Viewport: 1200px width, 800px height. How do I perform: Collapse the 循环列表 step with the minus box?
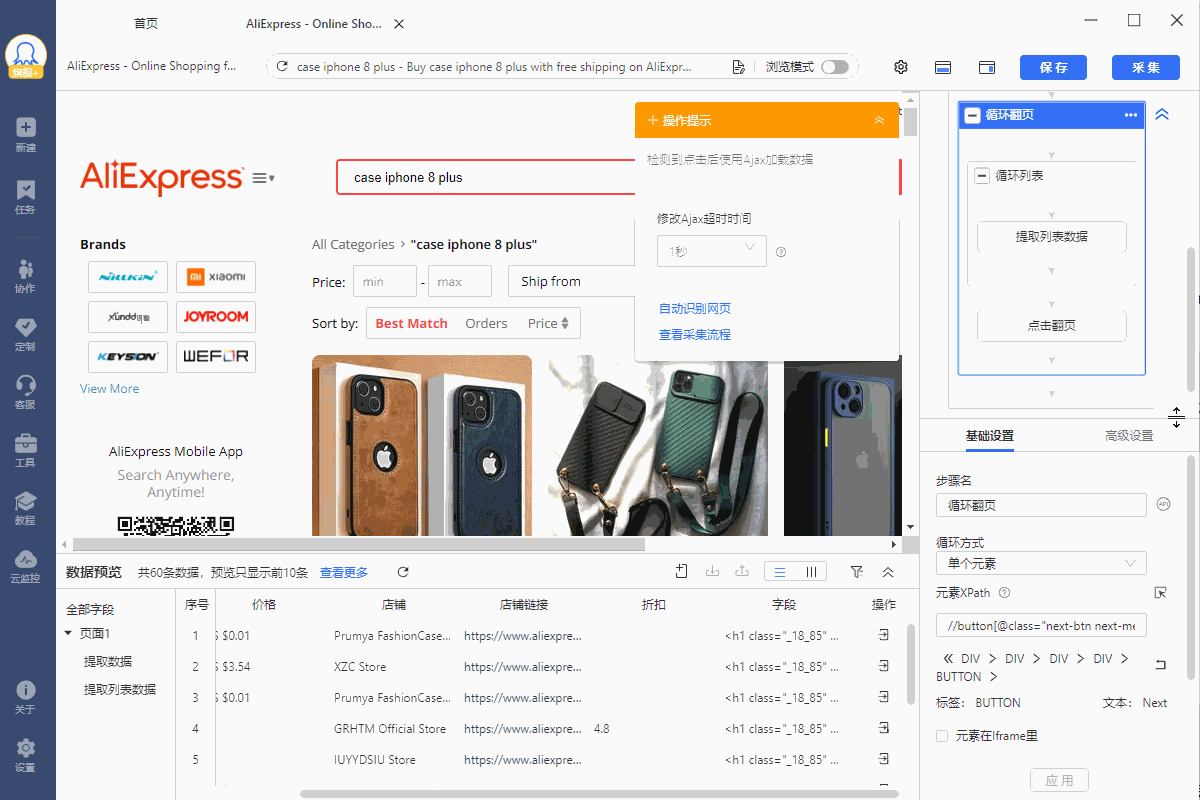982,176
